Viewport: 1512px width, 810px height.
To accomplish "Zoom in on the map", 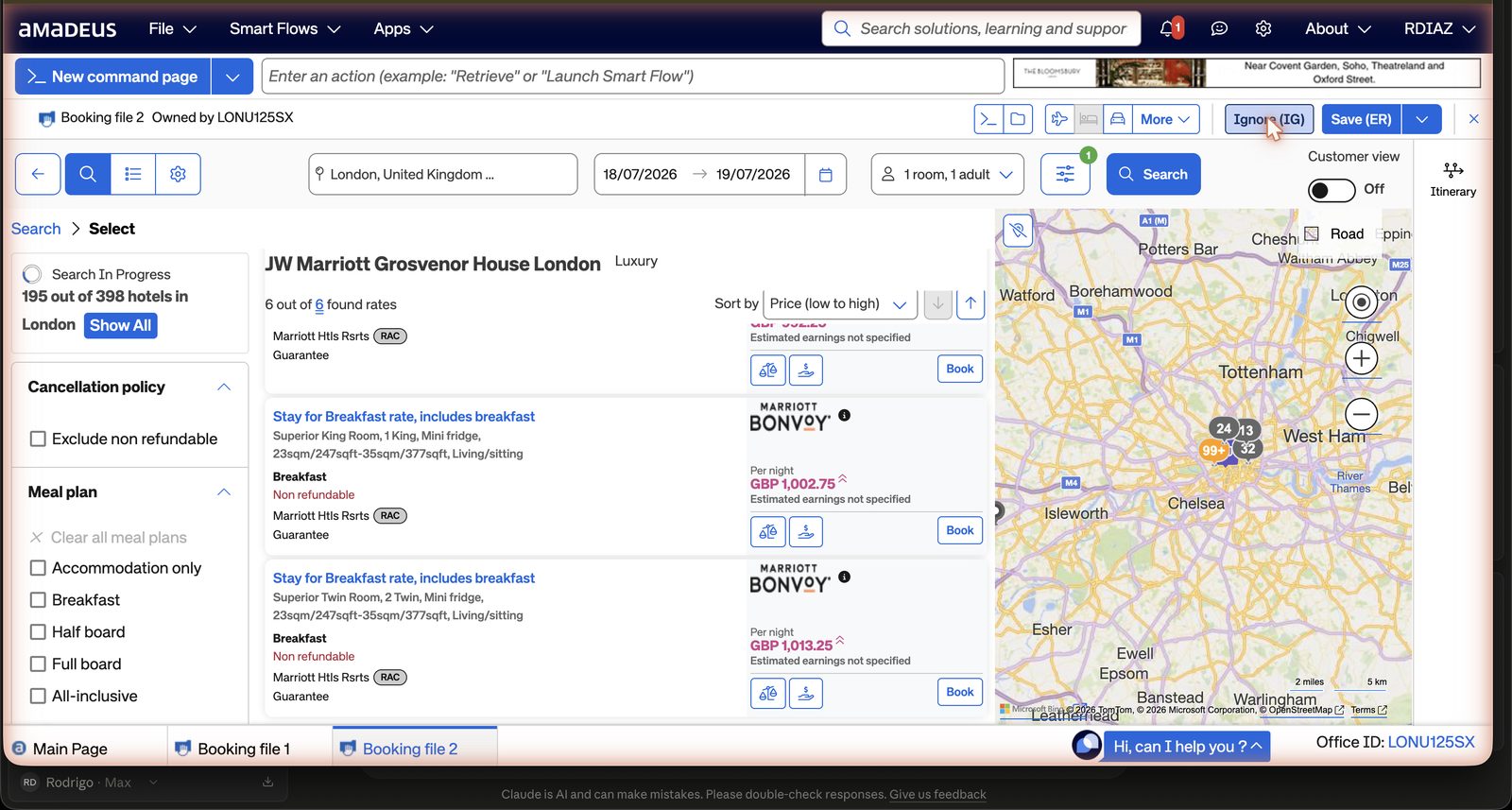I will (x=1361, y=358).
